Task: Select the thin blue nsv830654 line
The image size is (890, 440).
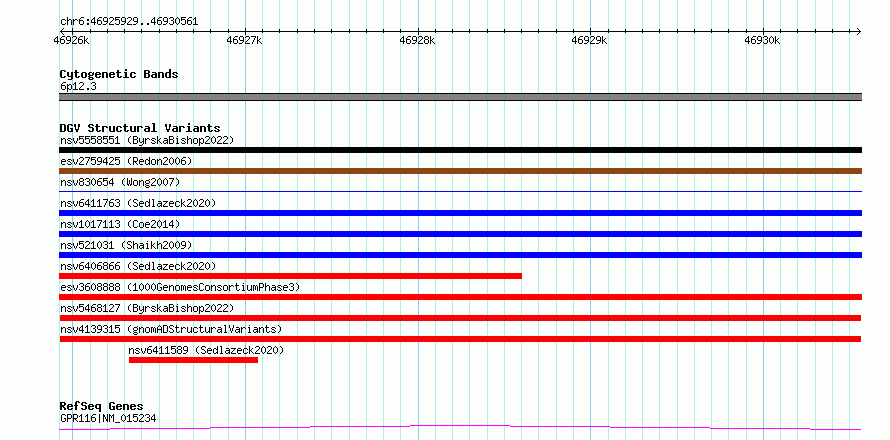Action: pos(460,192)
